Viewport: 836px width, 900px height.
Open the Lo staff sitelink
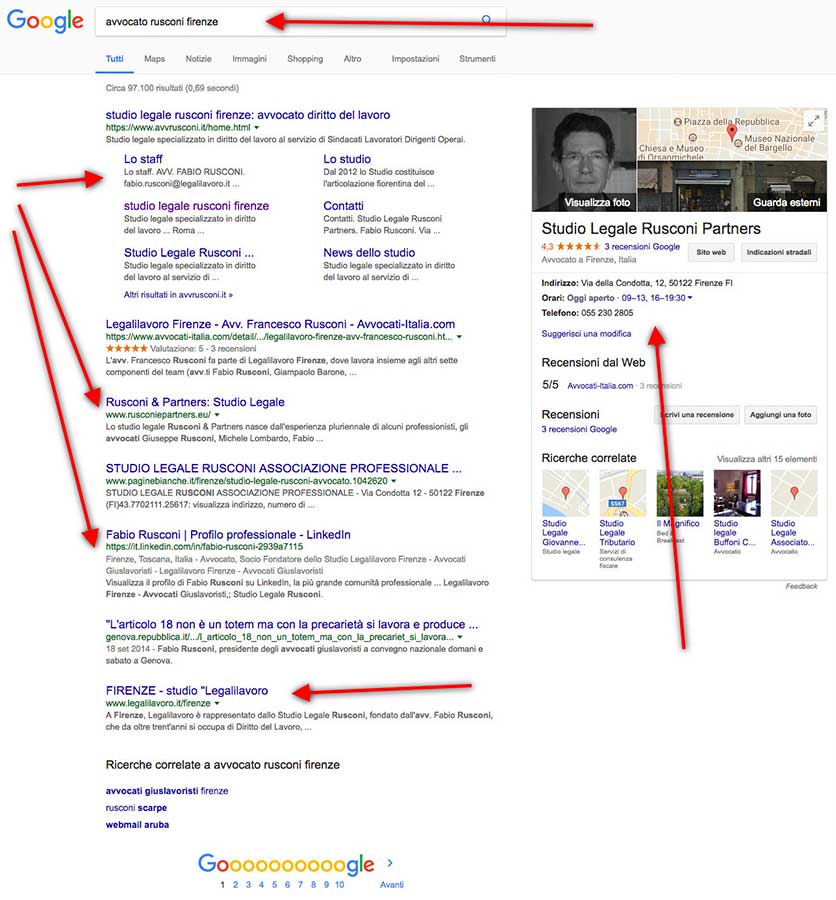[143, 159]
